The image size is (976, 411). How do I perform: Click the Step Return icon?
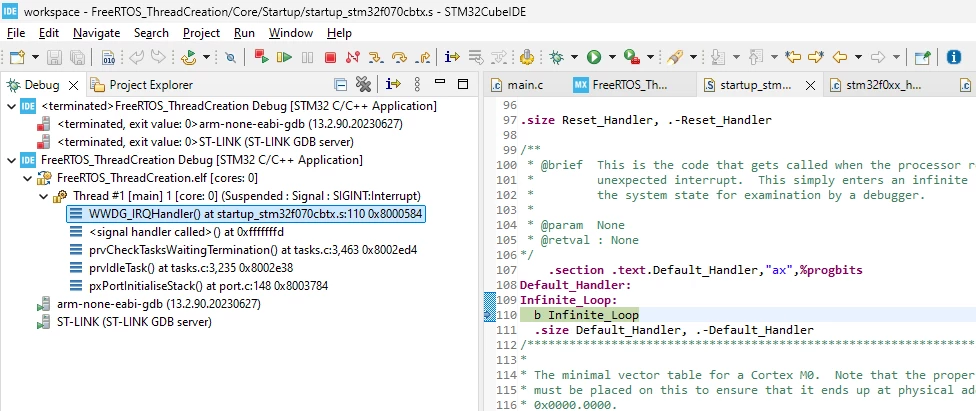click(422, 57)
